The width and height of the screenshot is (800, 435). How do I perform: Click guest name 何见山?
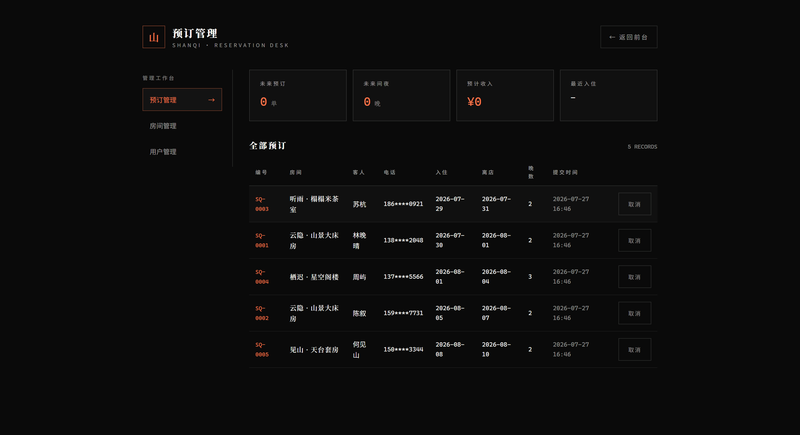(359, 349)
